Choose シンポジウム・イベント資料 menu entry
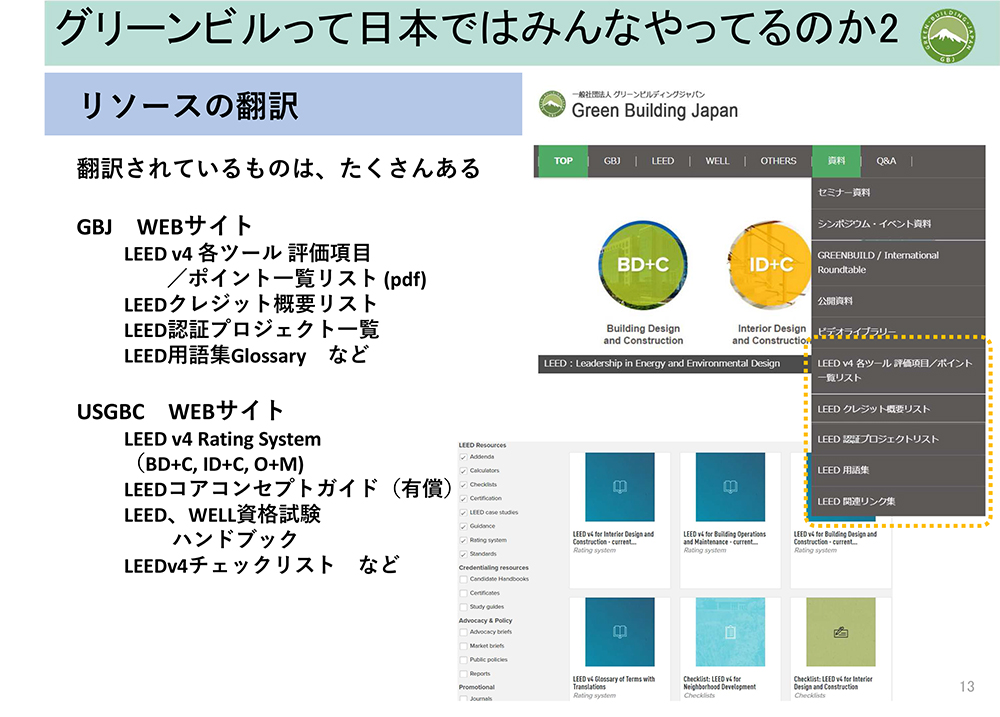This screenshot has width=1000, height=717. point(898,224)
